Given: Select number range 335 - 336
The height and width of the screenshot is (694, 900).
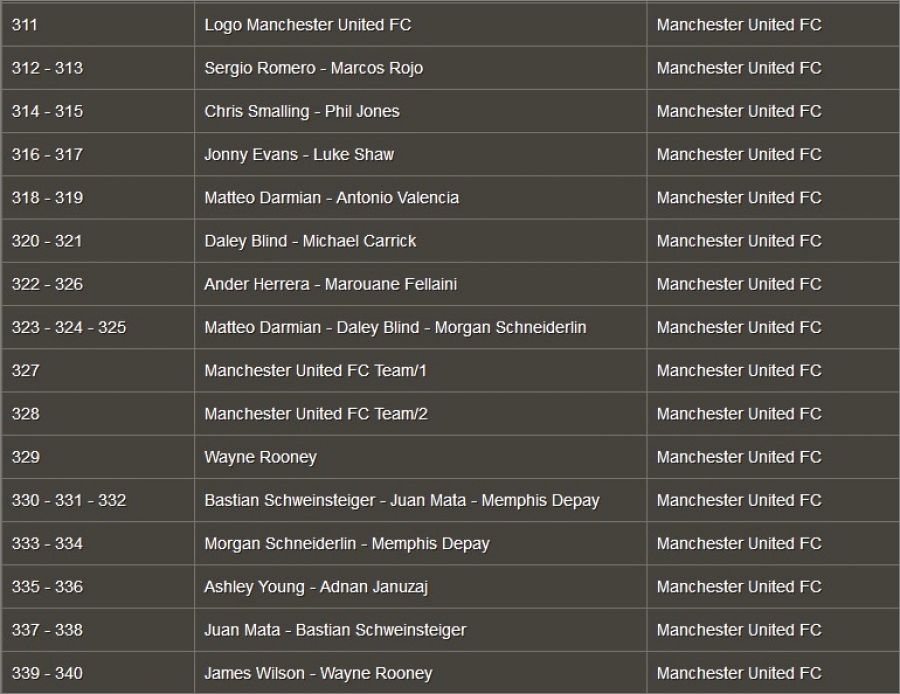Looking at the screenshot, I should click(x=47, y=587).
